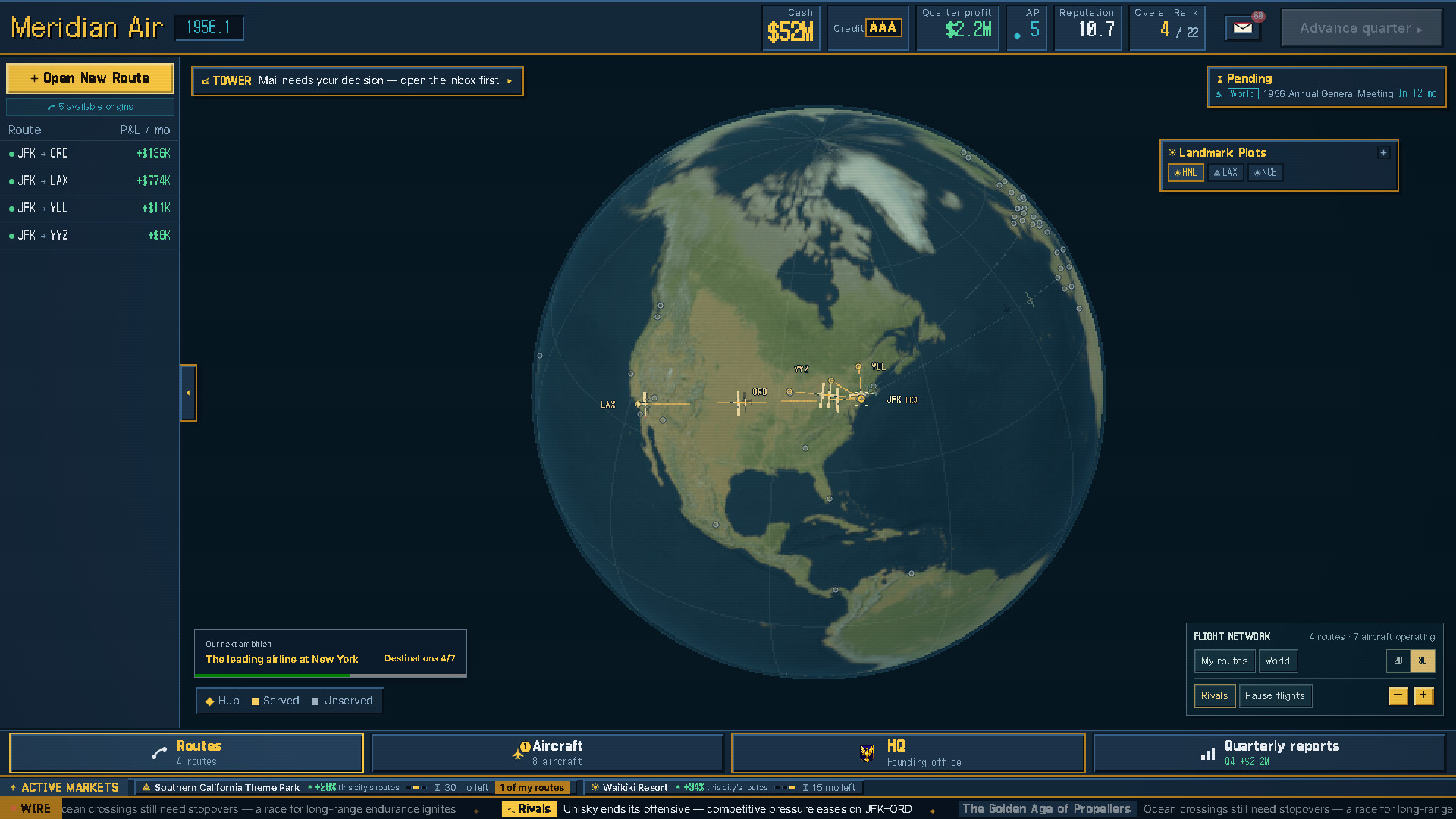This screenshot has width=1456, height=819.
Task: Switch globe to 3D view
Action: click(x=1423, y=661)
